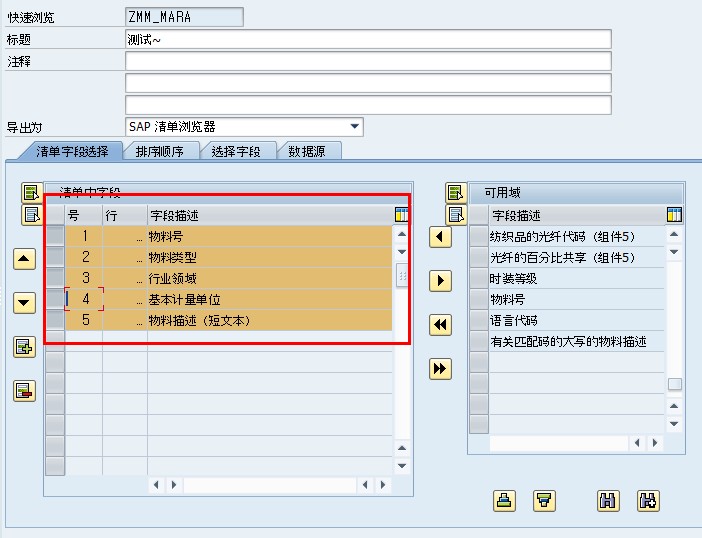Click double right arrow to remove all fields

coord(440,368)
